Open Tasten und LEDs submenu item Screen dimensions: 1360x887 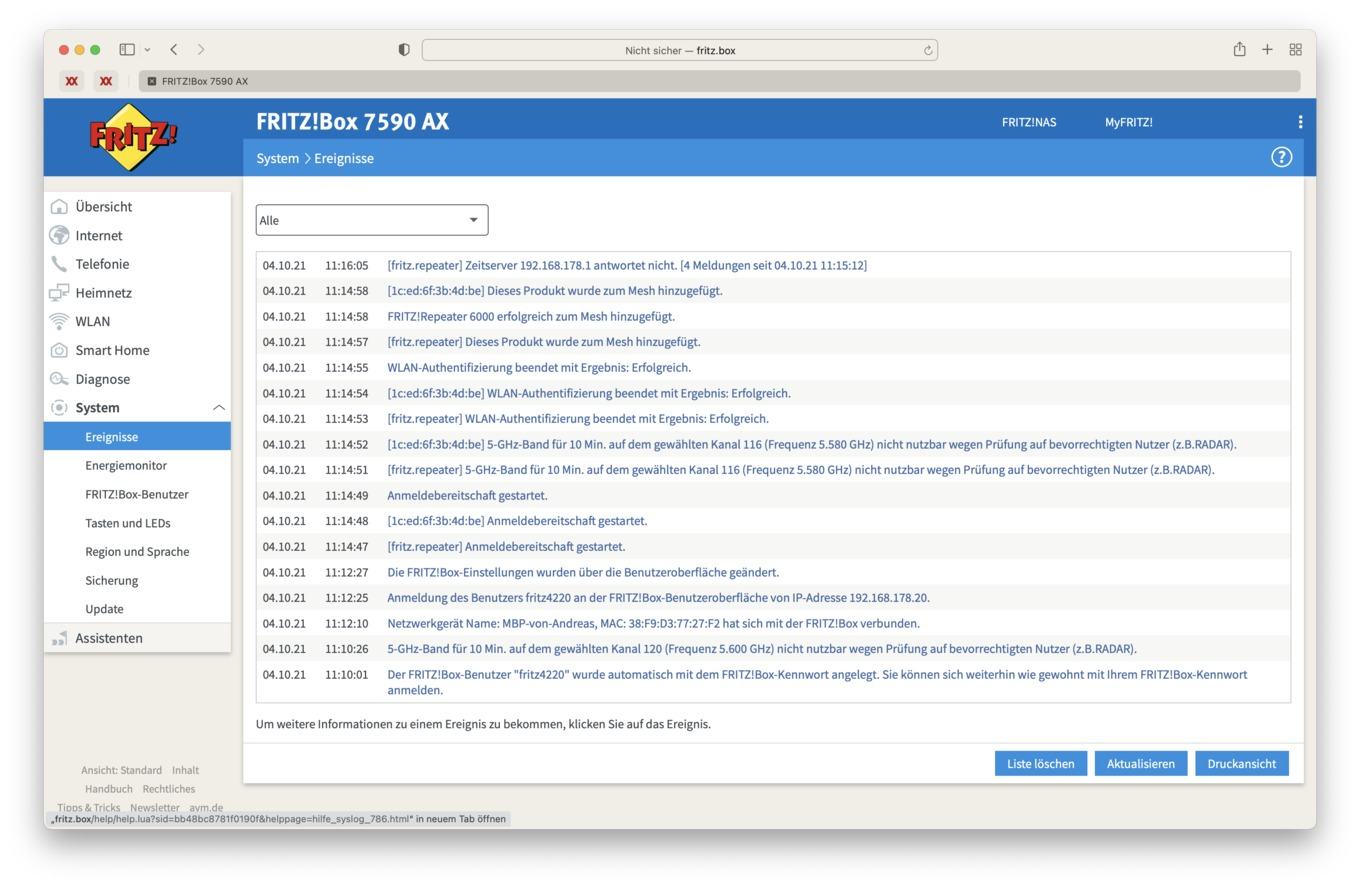point(128,523)
